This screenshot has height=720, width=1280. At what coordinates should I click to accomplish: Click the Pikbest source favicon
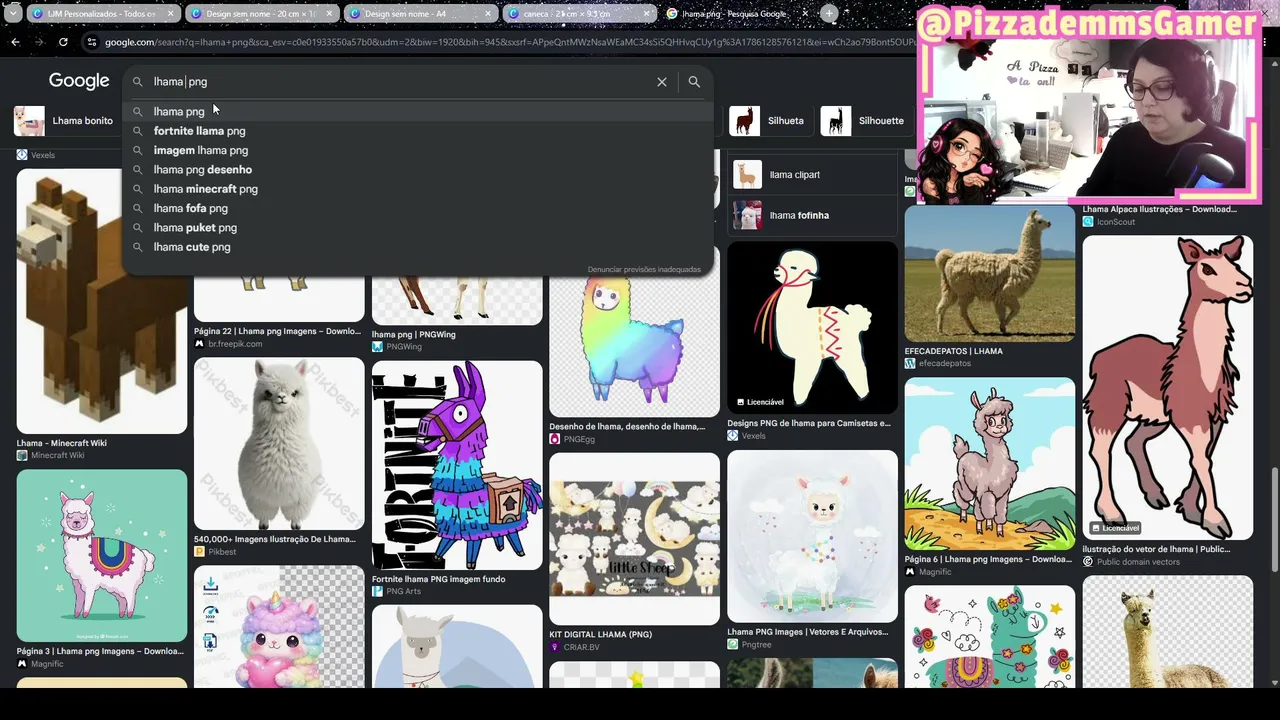(x=199, y=552)
